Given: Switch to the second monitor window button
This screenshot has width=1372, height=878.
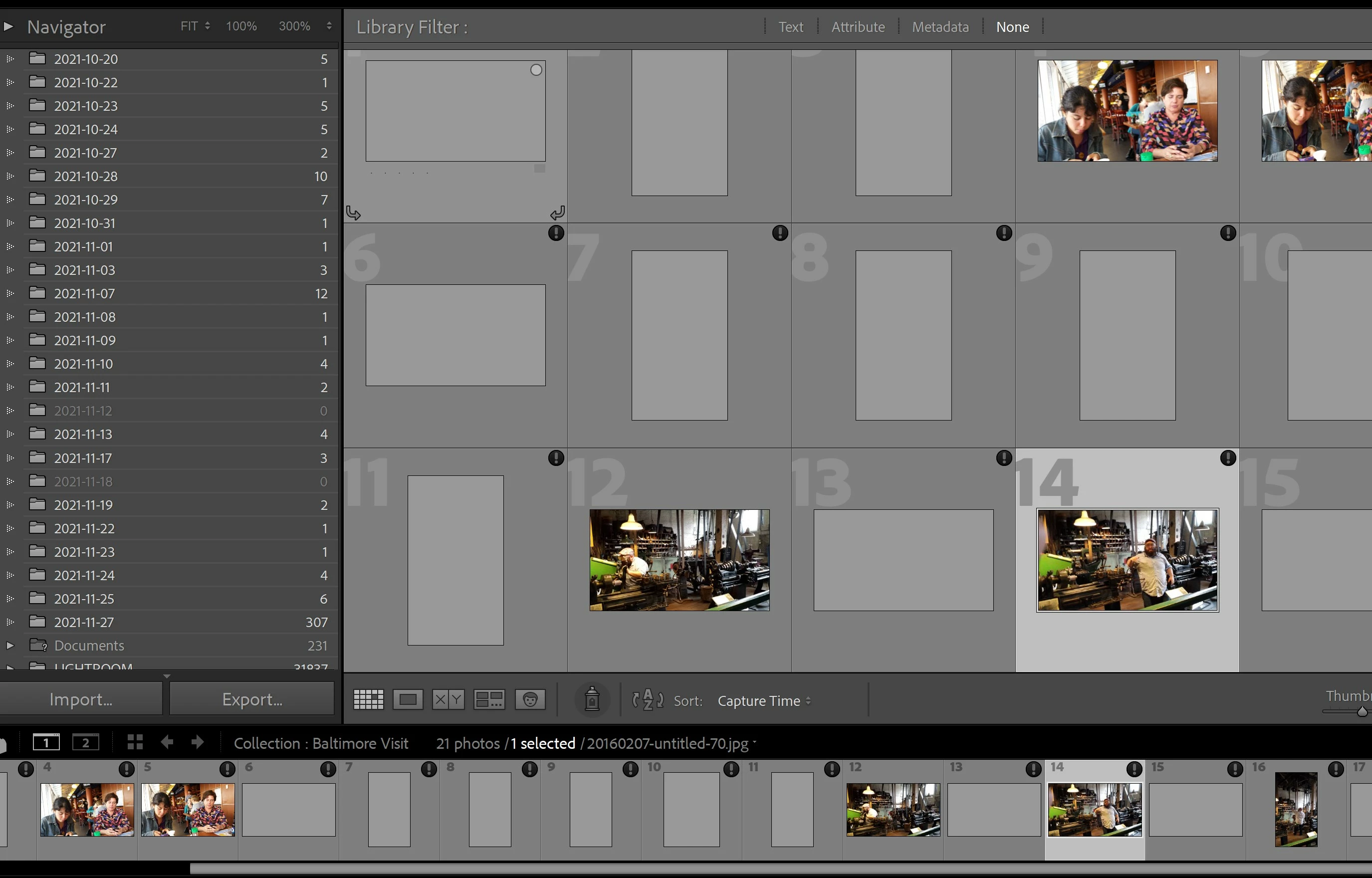Looking at the screenshot, I should pyautogui.click(x=85, y=742).
